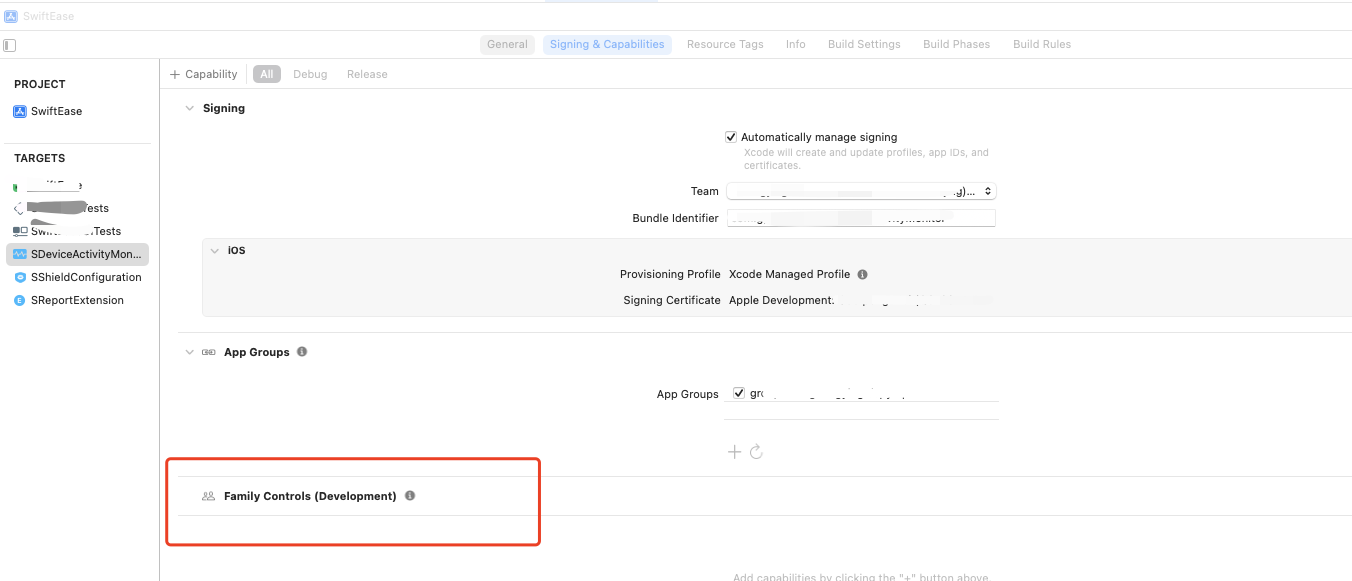Select the SShieldConfiguration target

[x=77, y=277]
